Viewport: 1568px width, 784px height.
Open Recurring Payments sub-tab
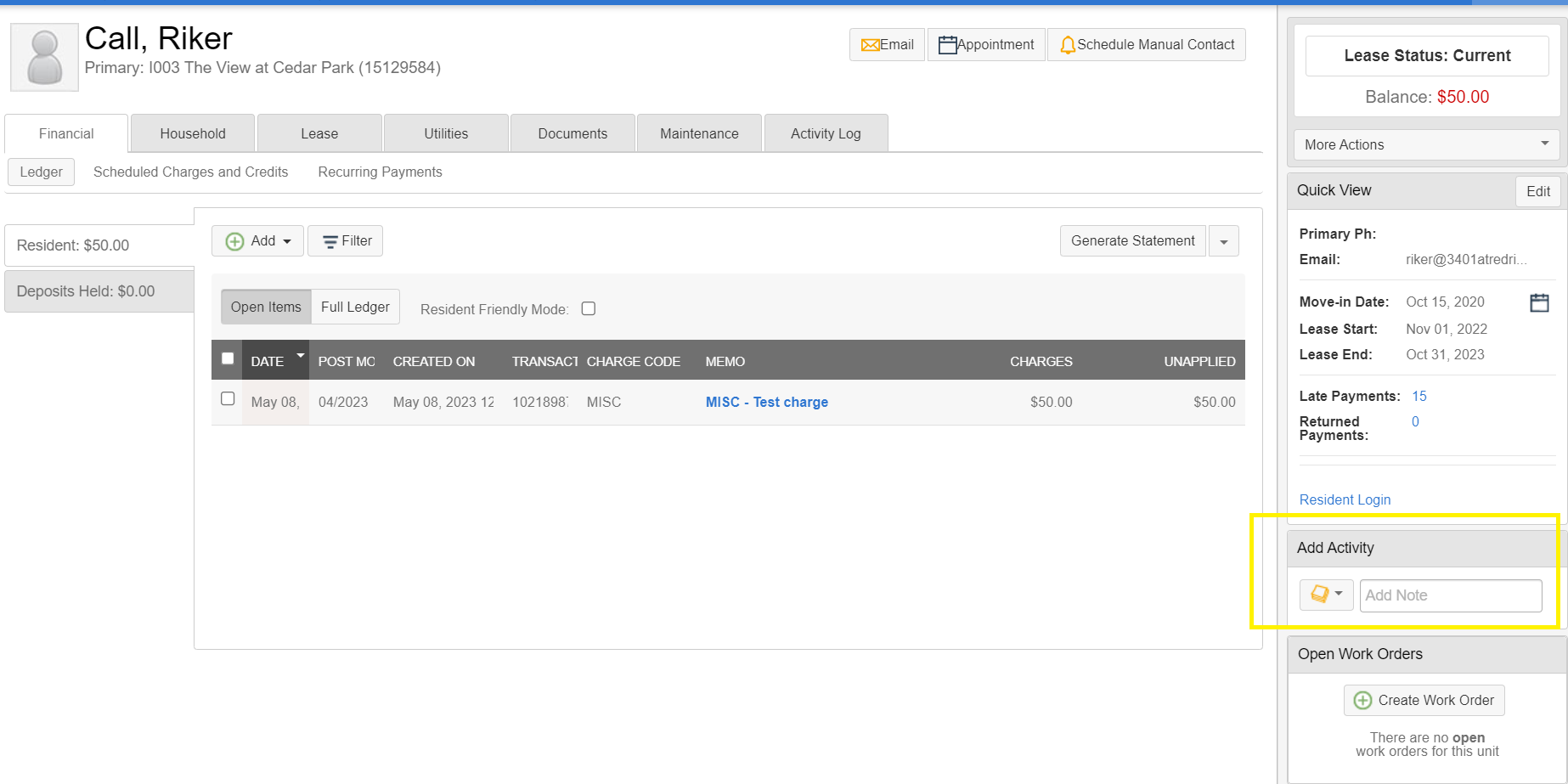(x=380, y=172)
